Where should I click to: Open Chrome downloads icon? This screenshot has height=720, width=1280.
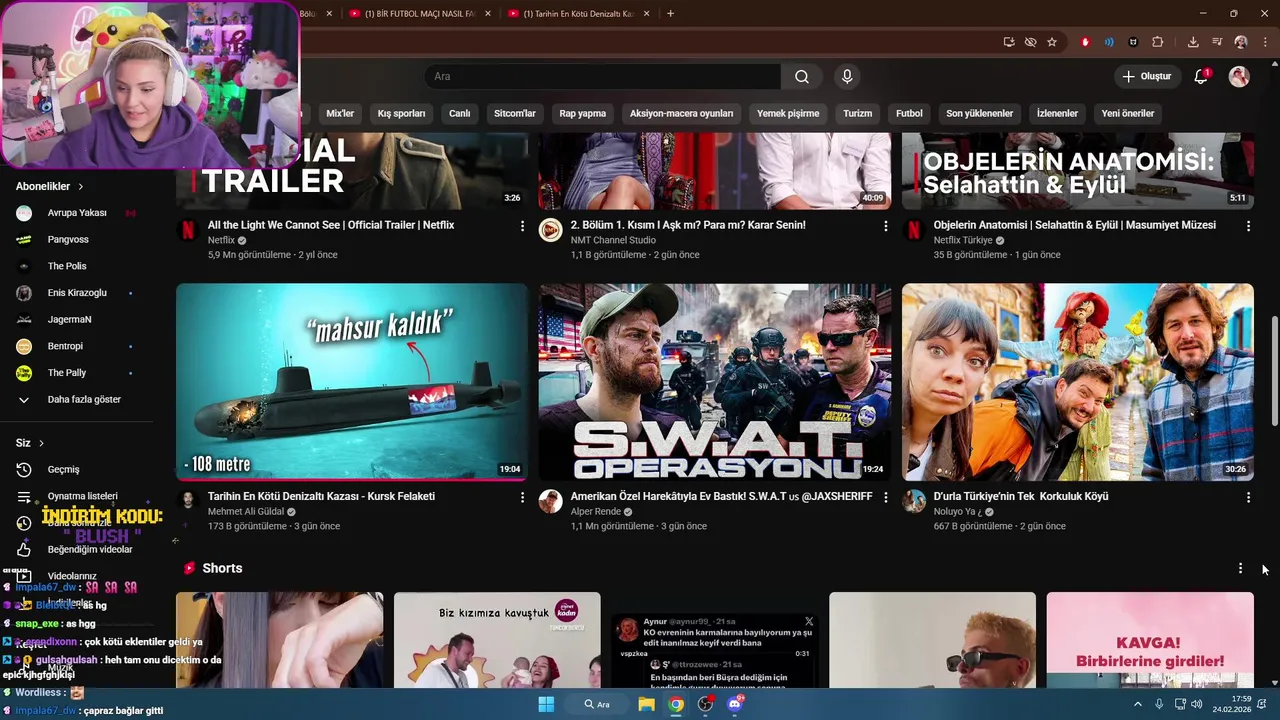pyautogui.click(x=1193, y=42)
